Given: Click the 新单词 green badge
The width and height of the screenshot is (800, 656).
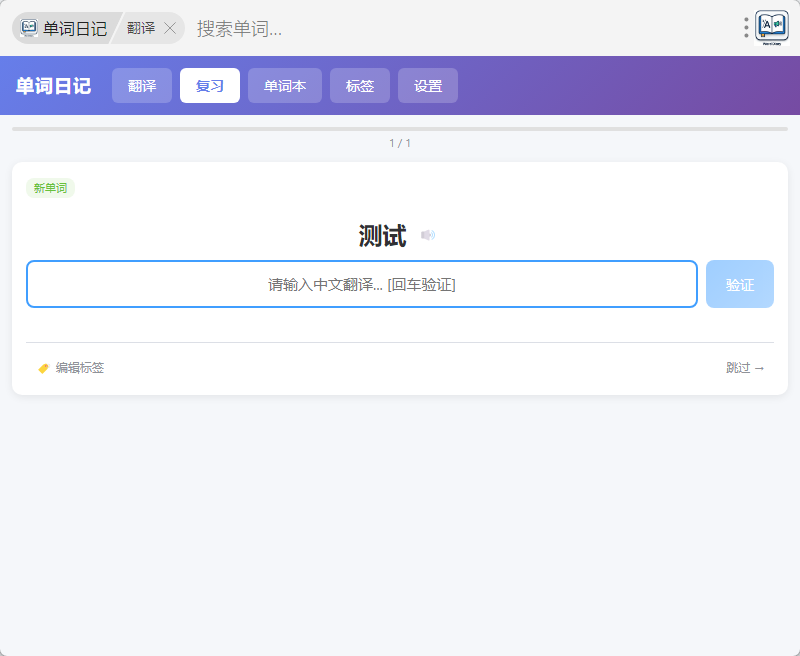Looking at the screenshot, I should [x=50, y=188].
